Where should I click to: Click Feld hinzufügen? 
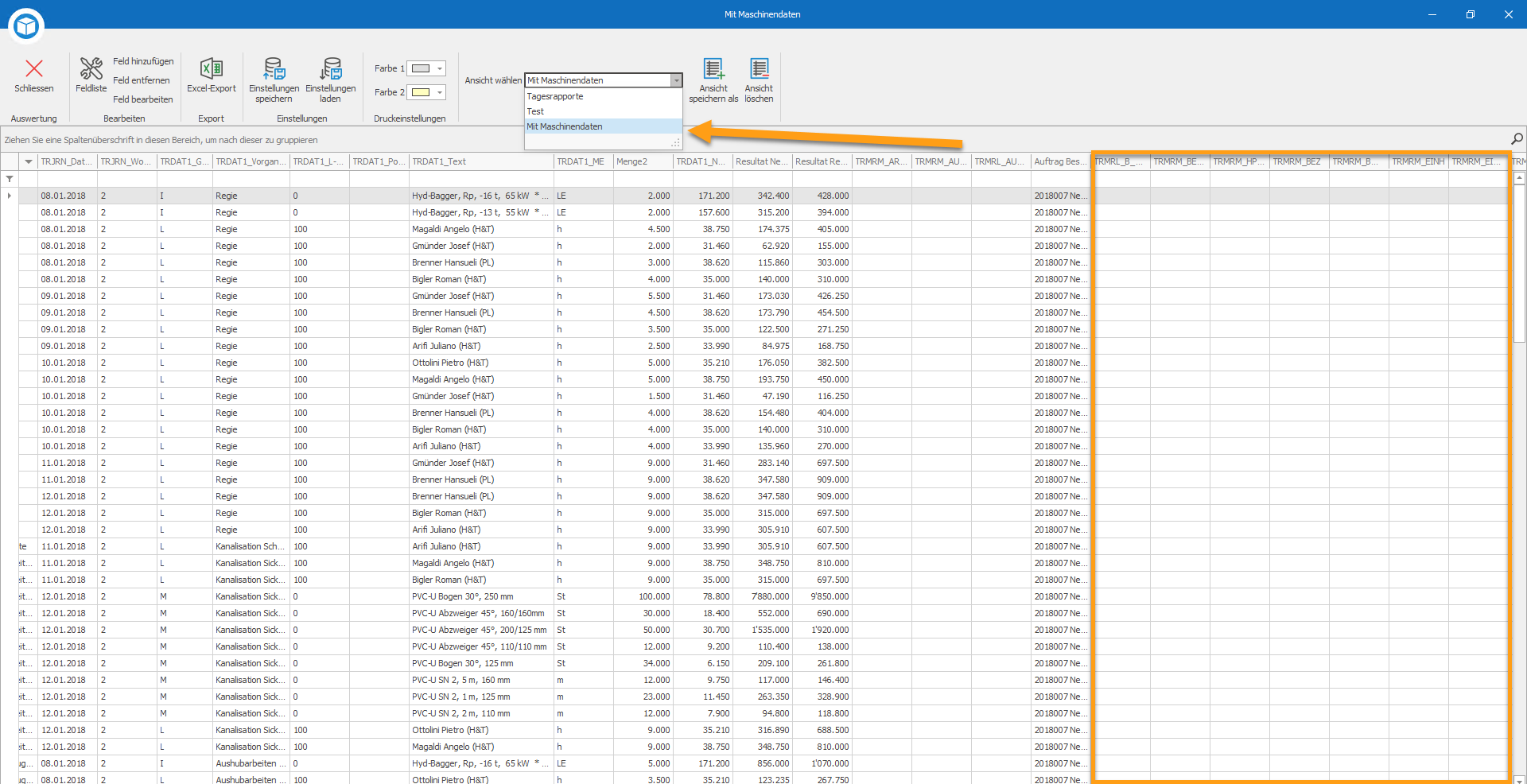coord(143,61)
